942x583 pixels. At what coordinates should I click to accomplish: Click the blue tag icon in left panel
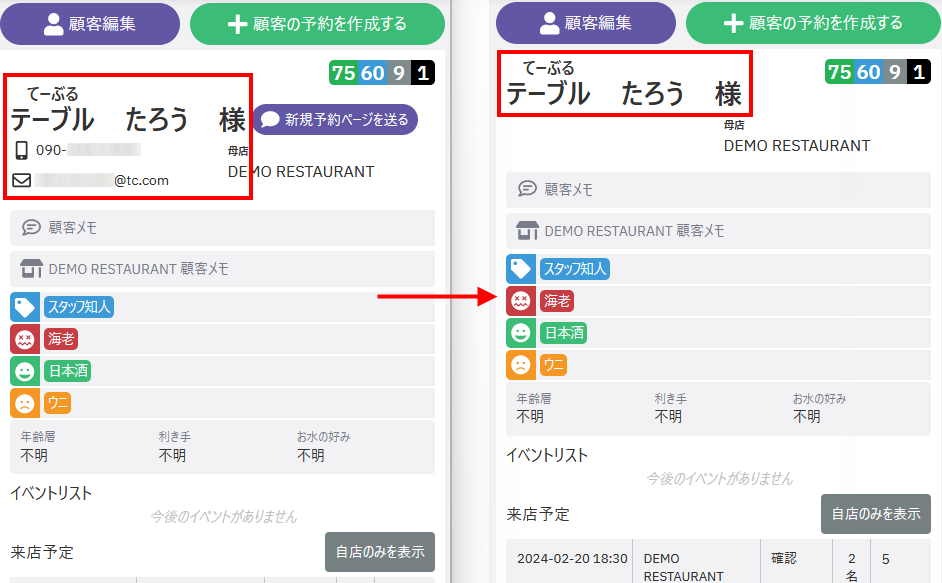click(25, 307)
